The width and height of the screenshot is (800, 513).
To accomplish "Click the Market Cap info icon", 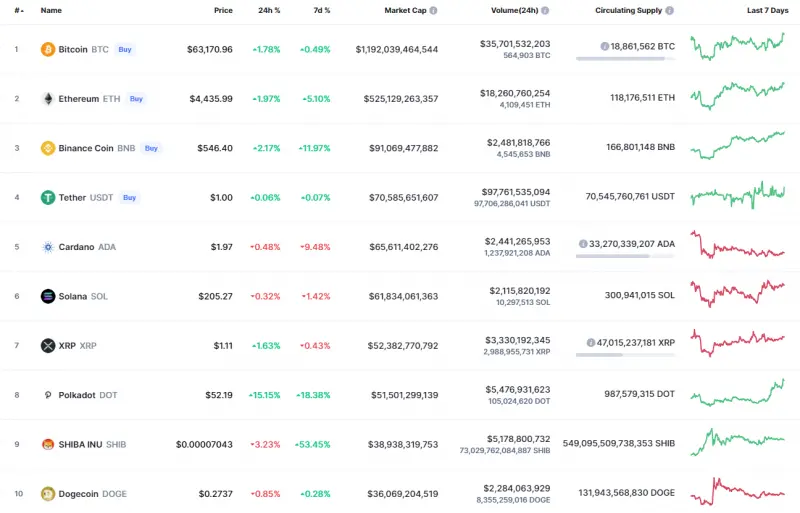I will pyautogui.click(x=433, y=10).
